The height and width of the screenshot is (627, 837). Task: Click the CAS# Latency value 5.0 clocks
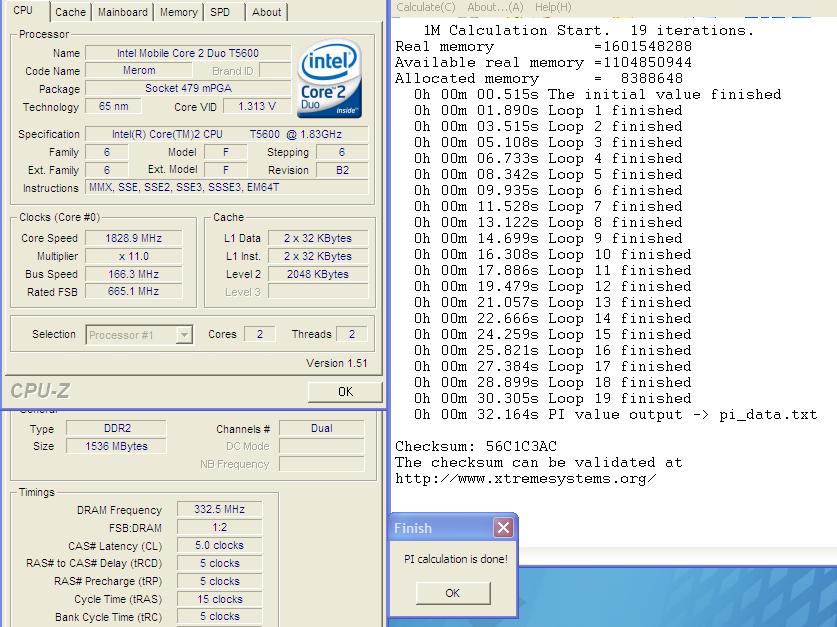tap(219, 545)
